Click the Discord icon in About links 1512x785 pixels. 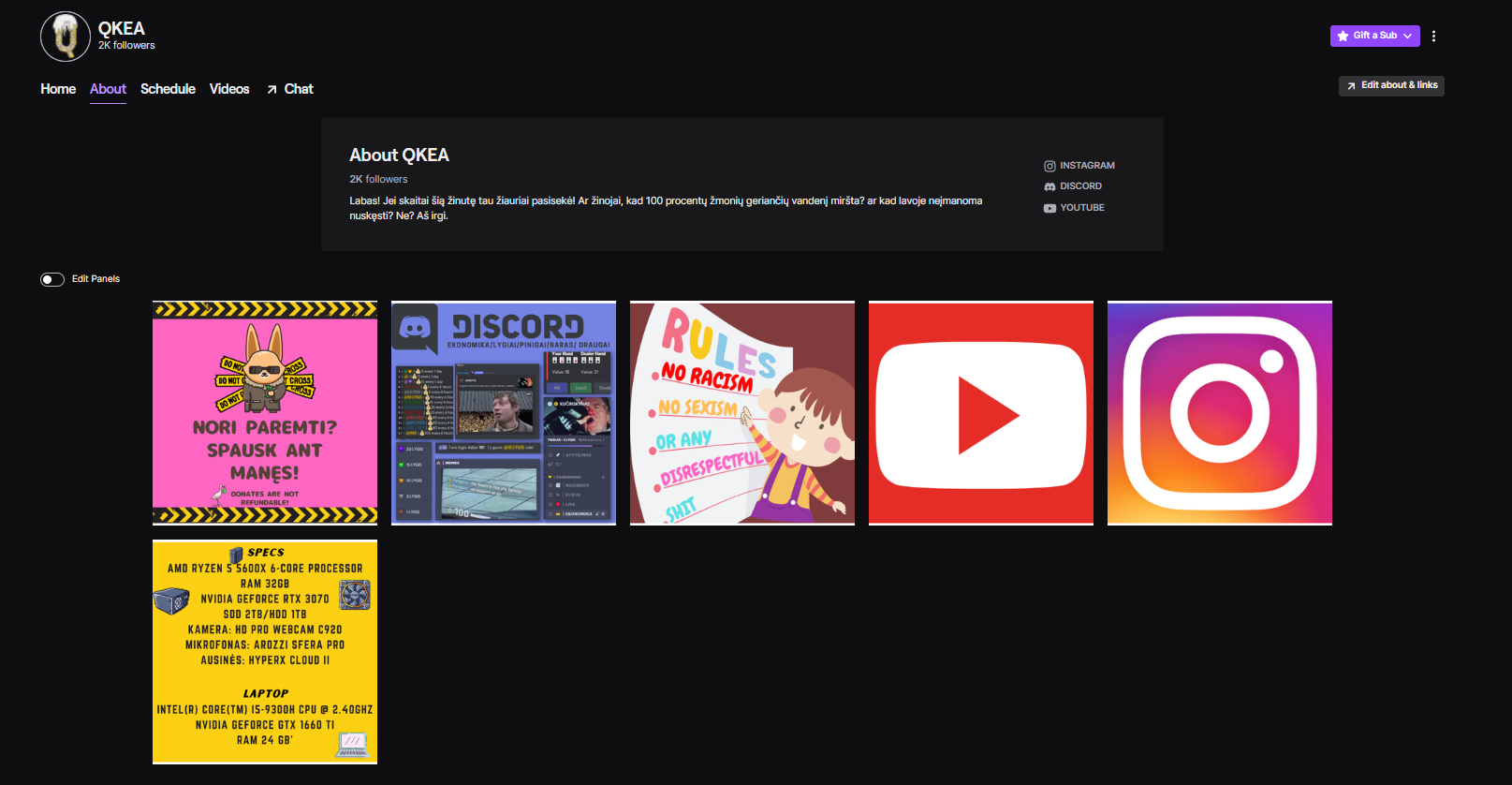click(1050, 186)
